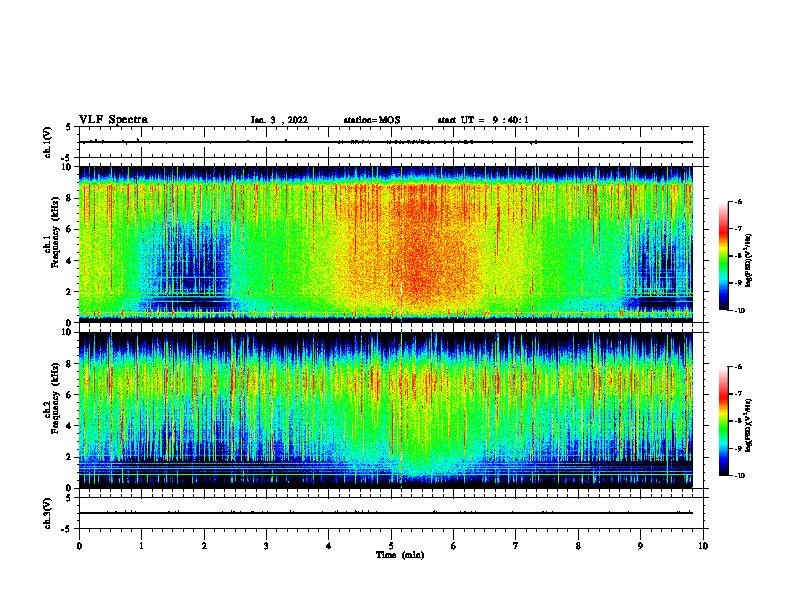792x612 pixels.
Task: Click the ch.1 colorbar "log(PSD)" label
Action: tap(748, 261)
